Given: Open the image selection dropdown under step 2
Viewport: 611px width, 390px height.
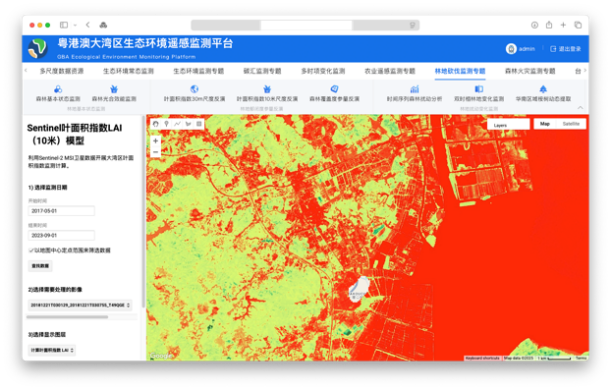Looking at the screenshot, I should [x=80, y=305].
